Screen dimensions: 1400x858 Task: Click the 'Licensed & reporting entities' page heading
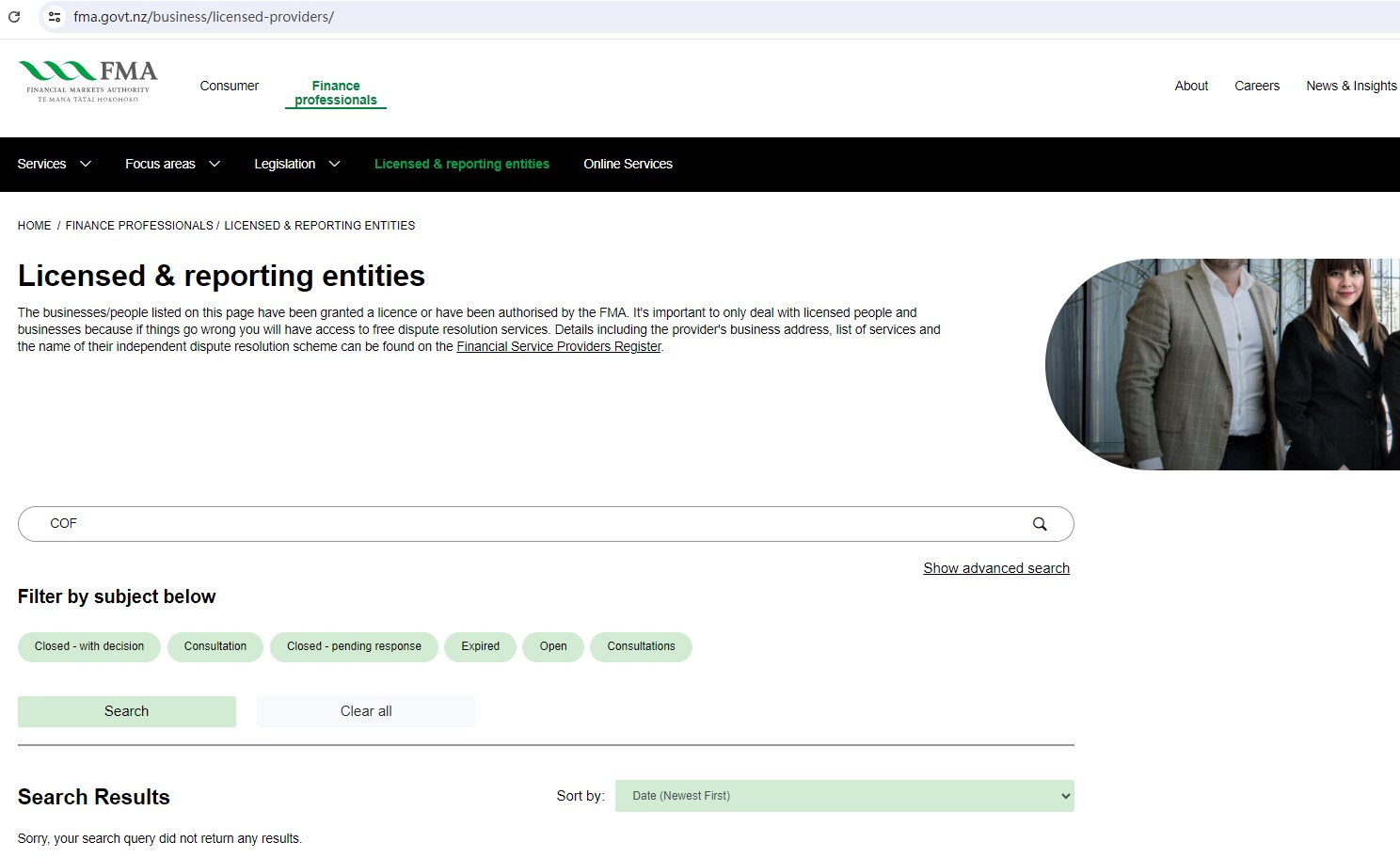tap(221, 276)
